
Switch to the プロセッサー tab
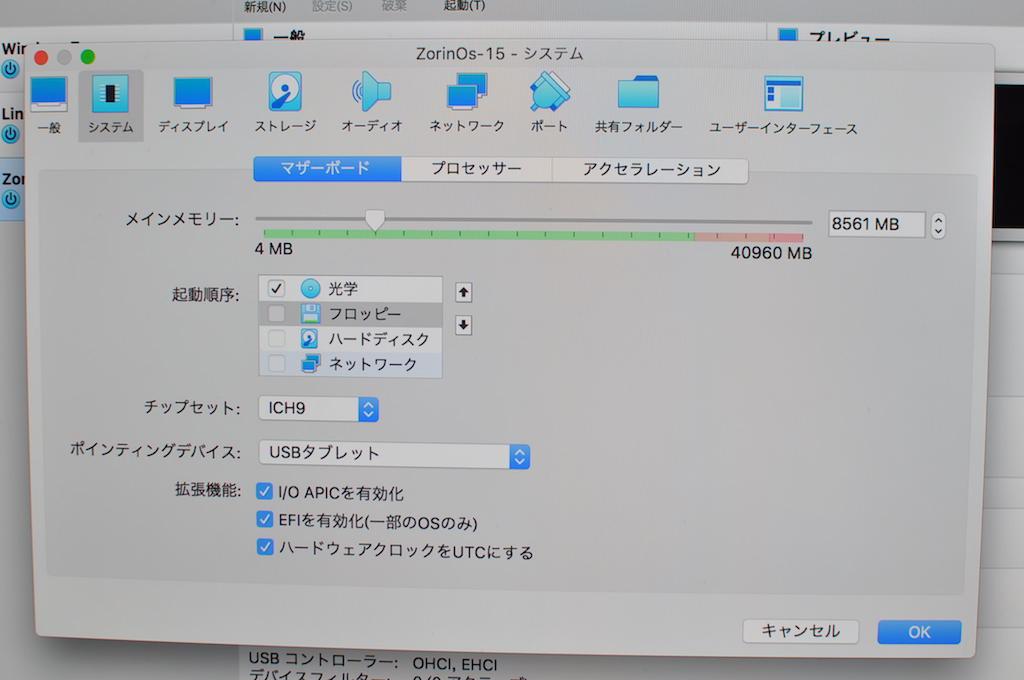[476, 169]
